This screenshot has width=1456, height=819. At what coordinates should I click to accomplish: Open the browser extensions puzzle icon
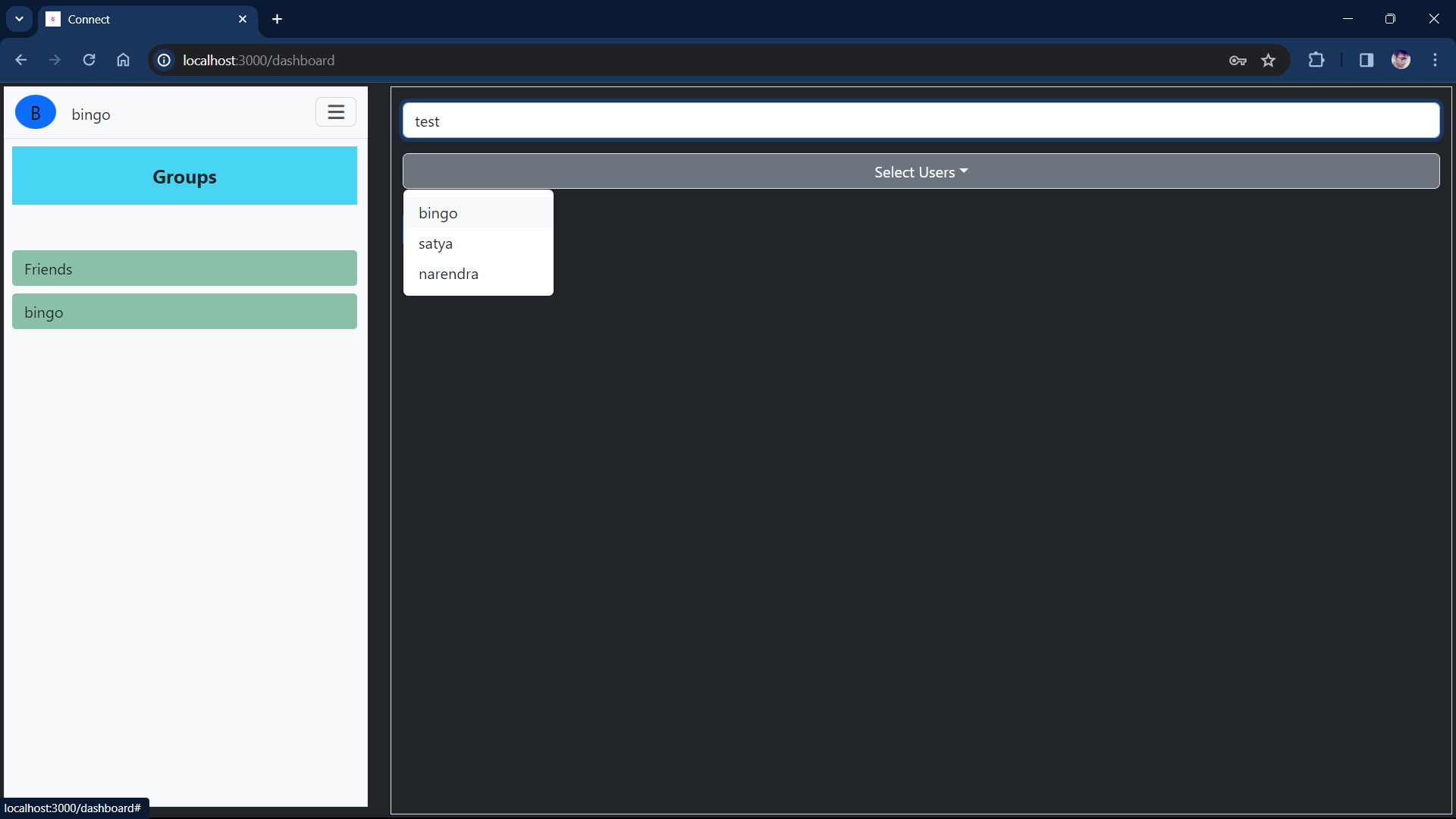coord(1316,60)
